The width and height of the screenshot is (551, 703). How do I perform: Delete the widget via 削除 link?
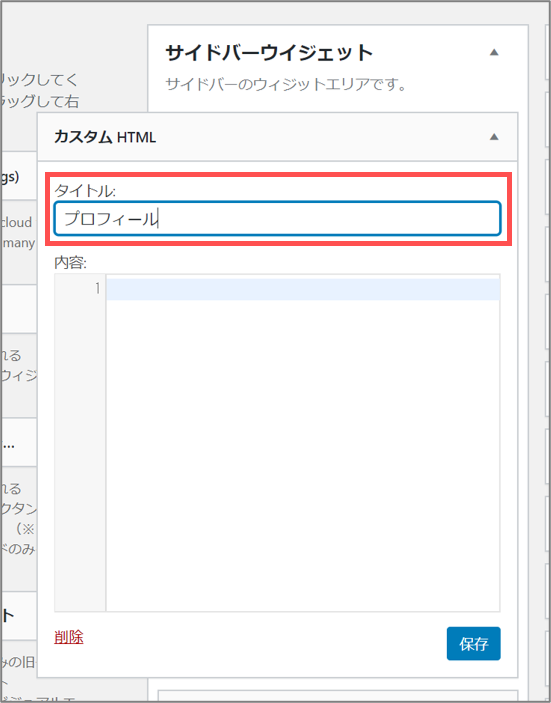tap(69, 637)
